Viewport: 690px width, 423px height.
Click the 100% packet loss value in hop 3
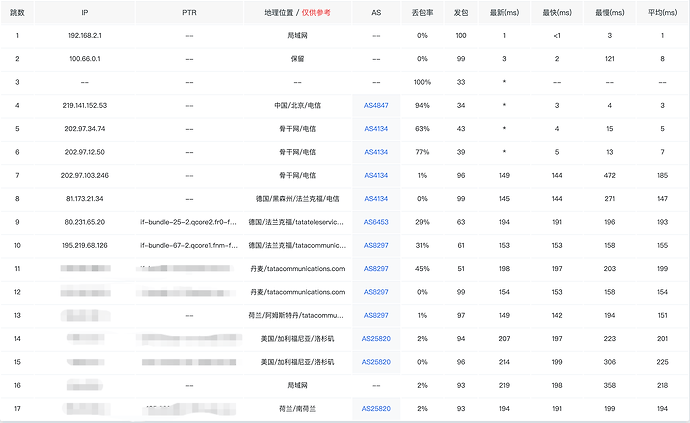(x=422, y=82)
